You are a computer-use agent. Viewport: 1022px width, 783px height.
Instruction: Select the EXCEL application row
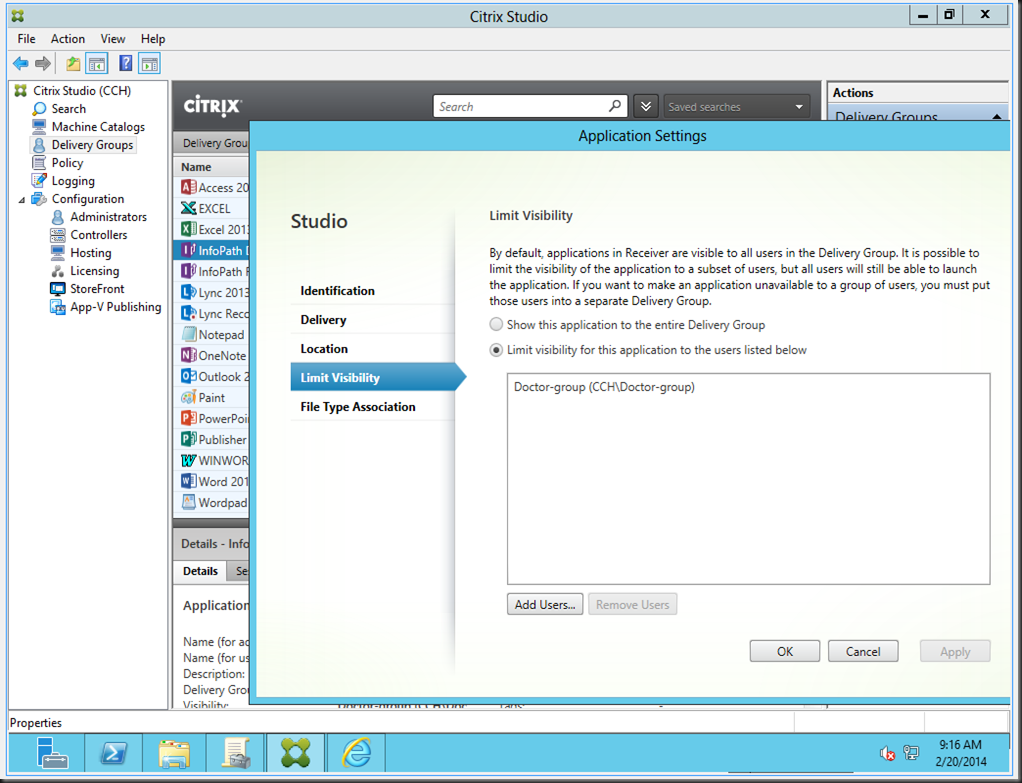[x=211, y=209]
